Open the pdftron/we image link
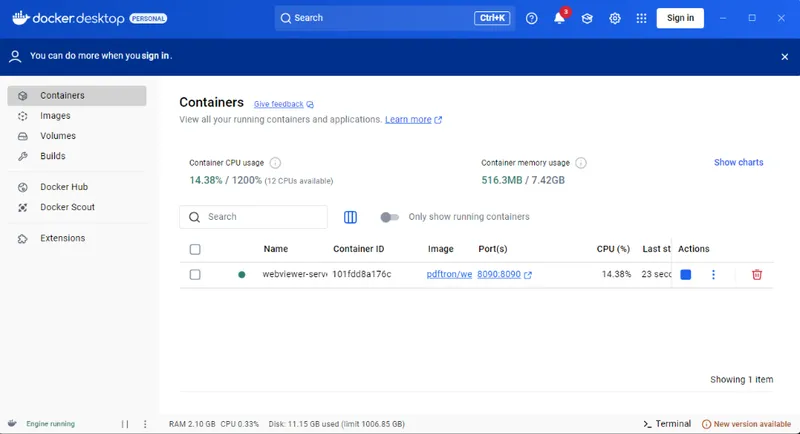This screenshot has width=800, height=434. point(449,274)
